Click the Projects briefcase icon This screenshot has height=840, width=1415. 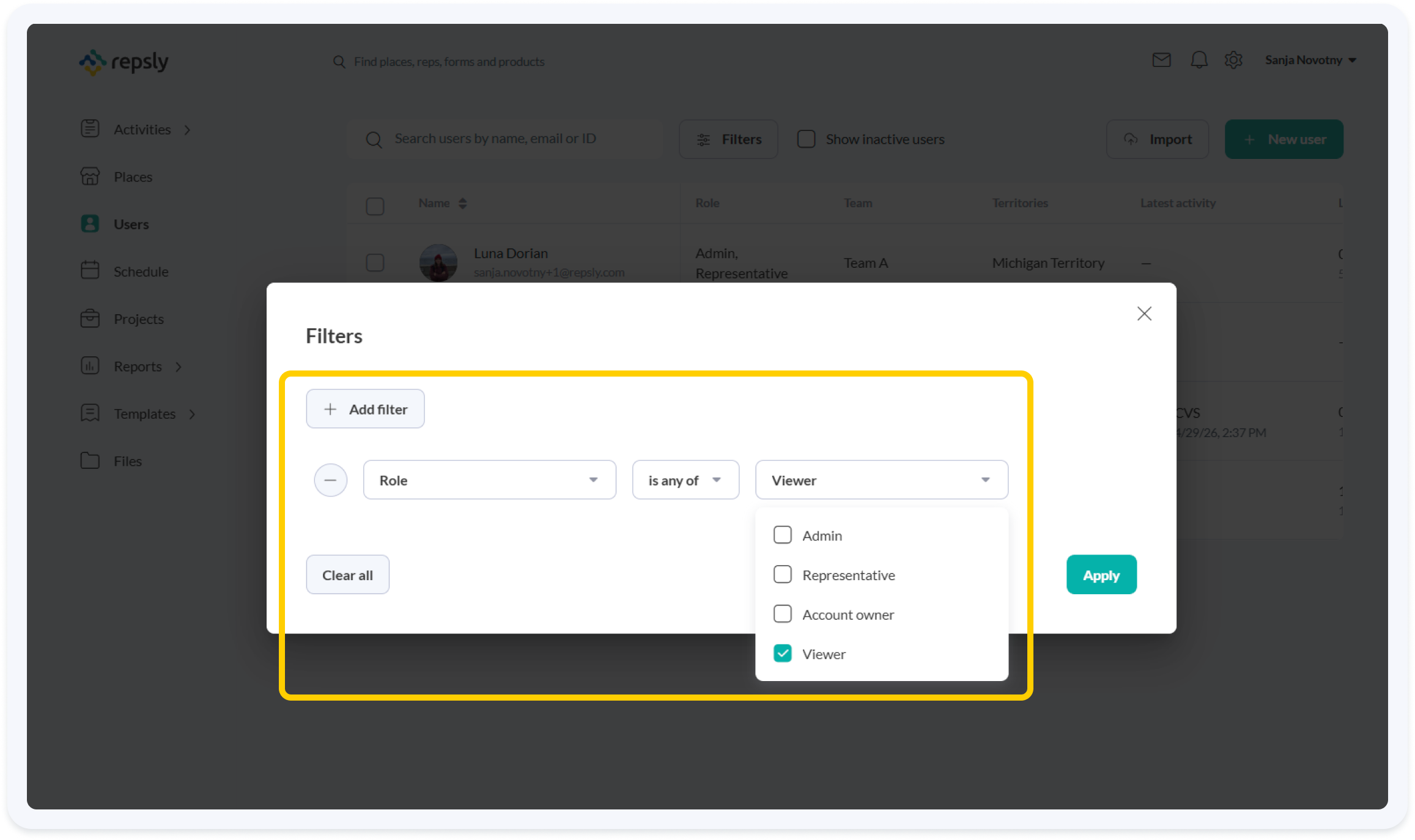(90, 318)
